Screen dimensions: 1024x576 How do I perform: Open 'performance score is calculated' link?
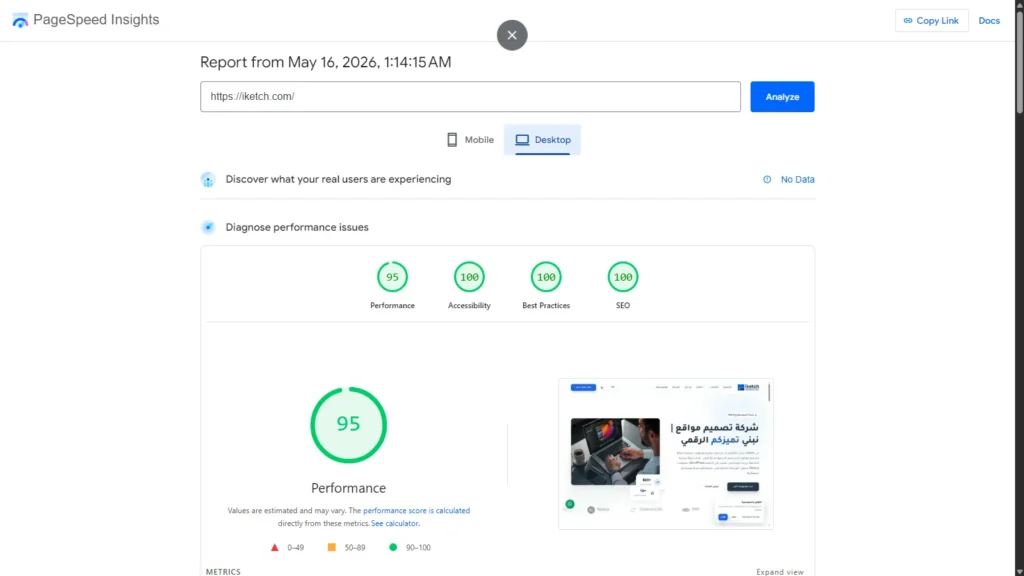(x=416, y=511)
